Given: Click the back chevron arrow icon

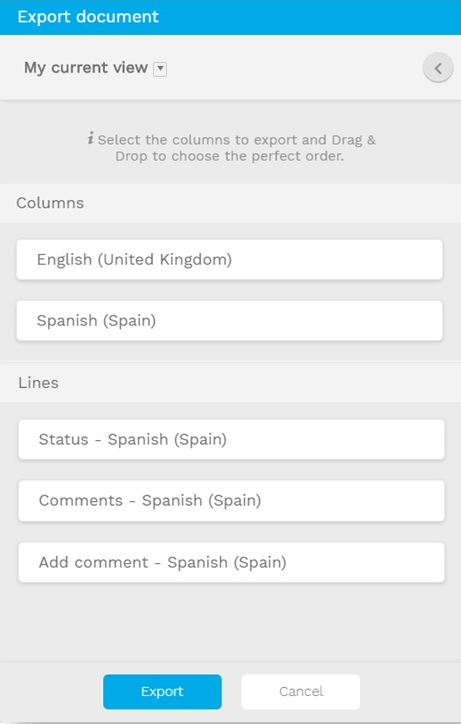Looking at the screenshot, I should point(437,68).
